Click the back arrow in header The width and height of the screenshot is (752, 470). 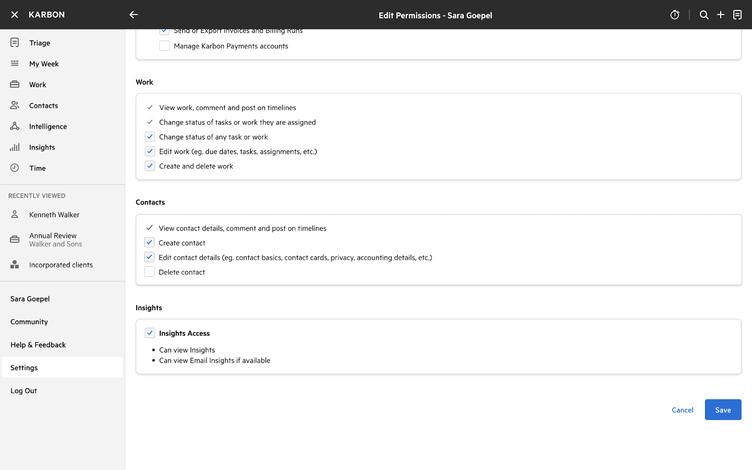134,15
